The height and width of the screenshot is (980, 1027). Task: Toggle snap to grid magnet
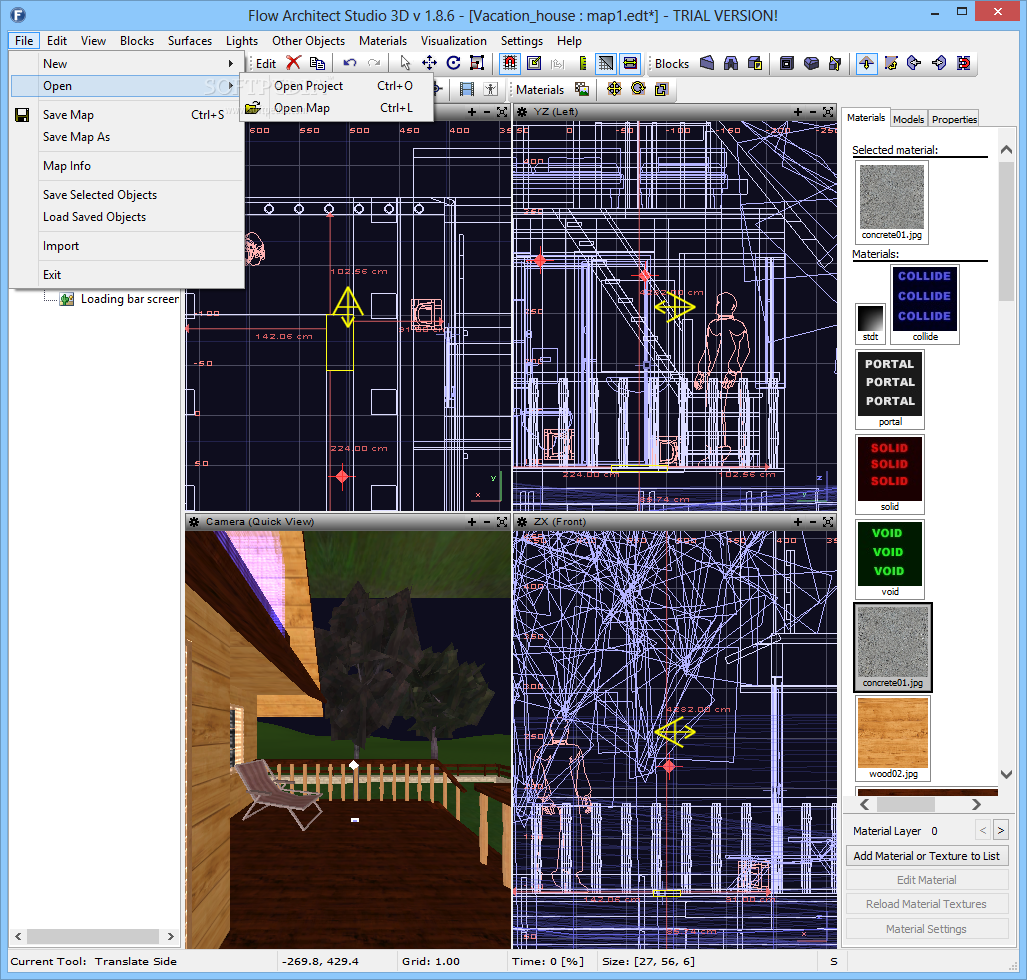pos(510,63)
